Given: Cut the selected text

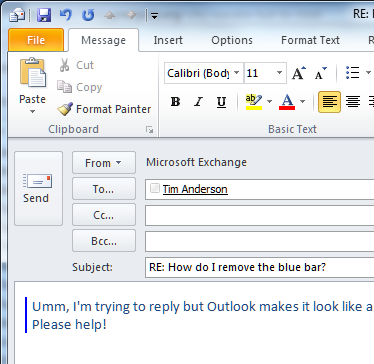Looking at the screenshot, I should tap(77, 65).
